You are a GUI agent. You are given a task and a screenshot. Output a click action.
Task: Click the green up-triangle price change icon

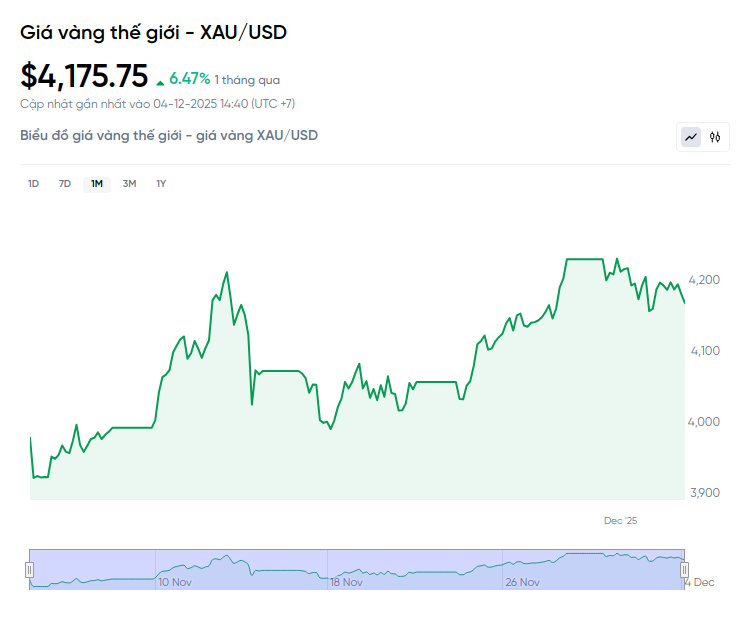point(160,79)
